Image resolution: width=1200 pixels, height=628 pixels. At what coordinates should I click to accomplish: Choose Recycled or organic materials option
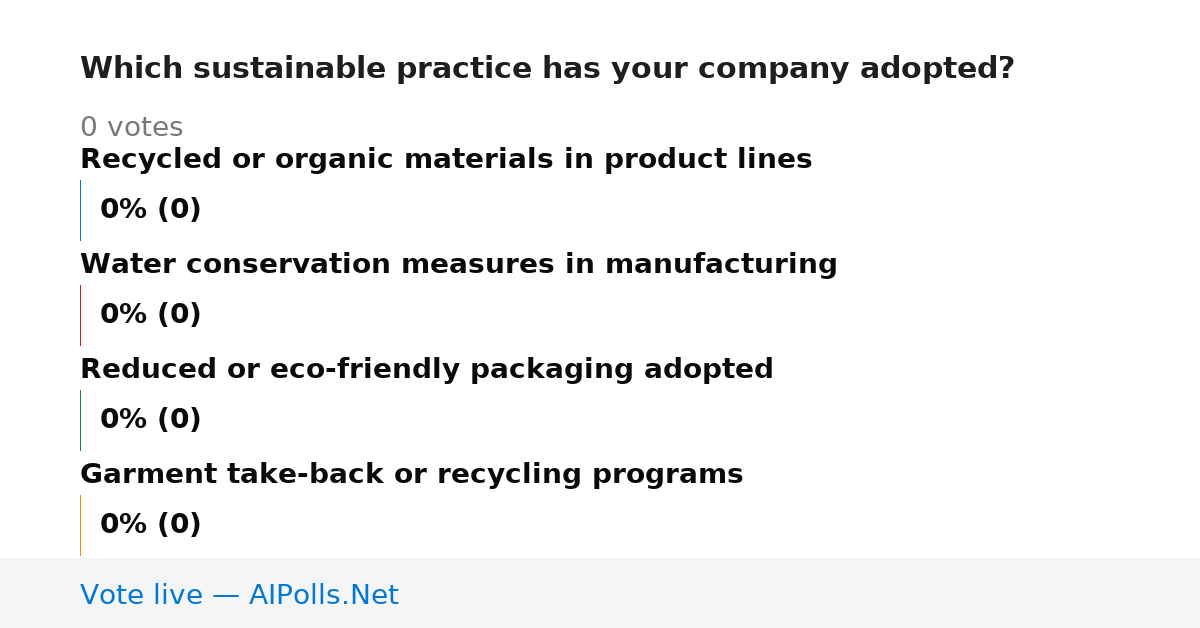(x=446, y=160)
